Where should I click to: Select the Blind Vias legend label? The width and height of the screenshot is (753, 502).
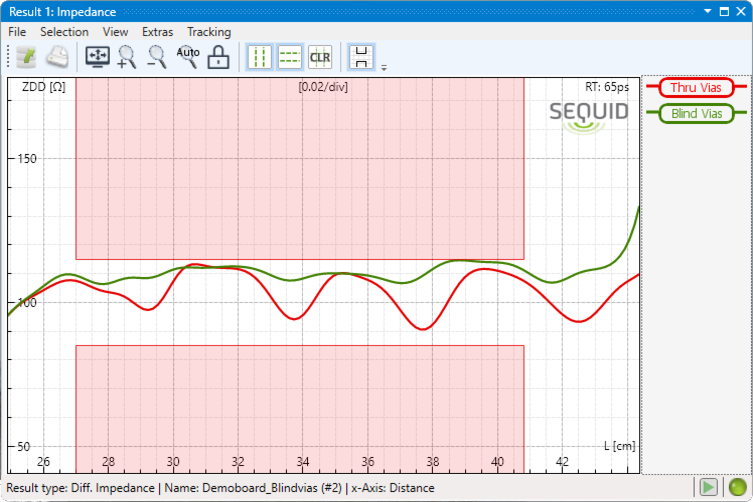[x=696, y=114]
